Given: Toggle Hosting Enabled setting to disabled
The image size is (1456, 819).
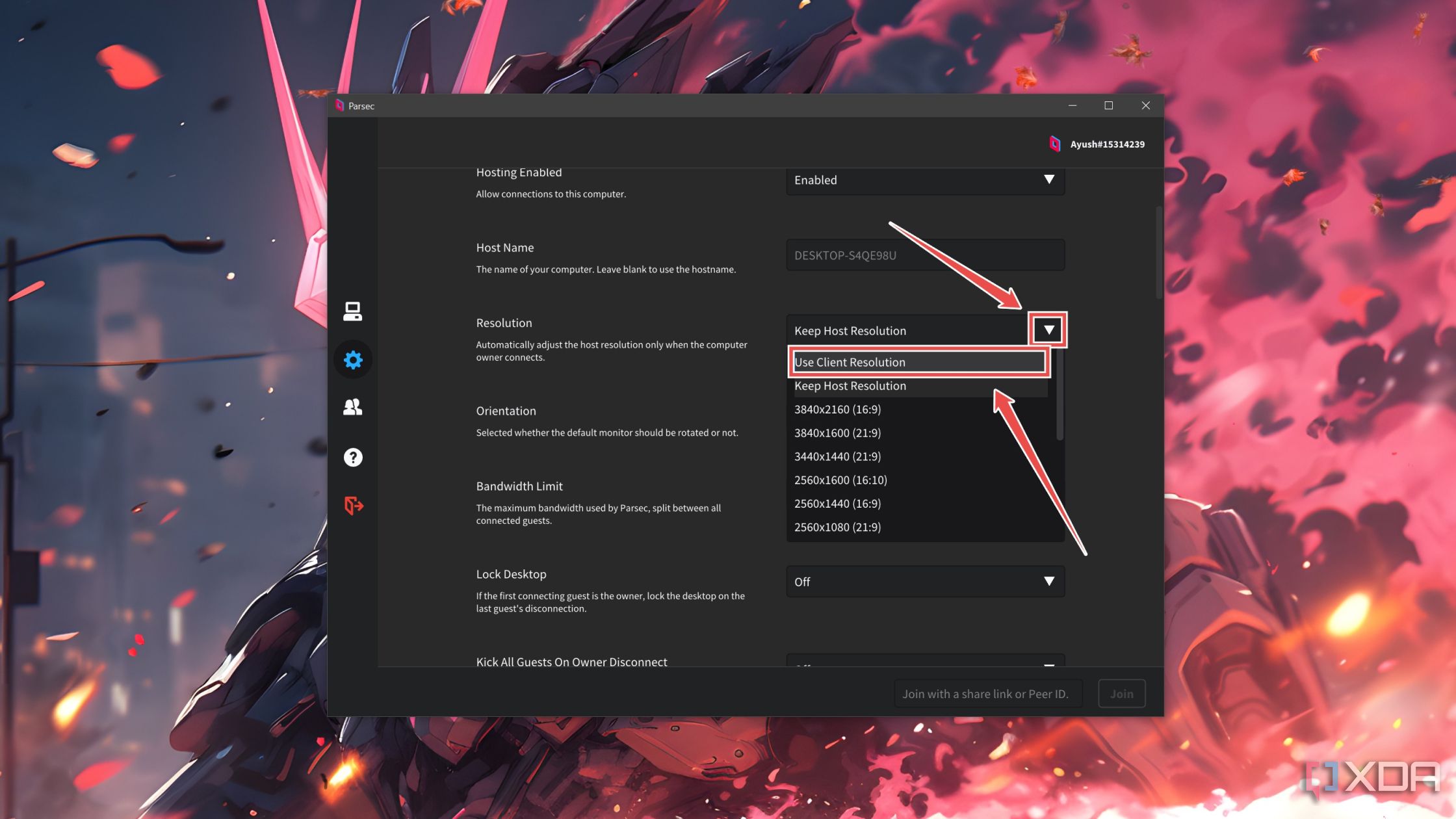Looking at the screenshot, I should pyautogui.click(x=924, y=179).
